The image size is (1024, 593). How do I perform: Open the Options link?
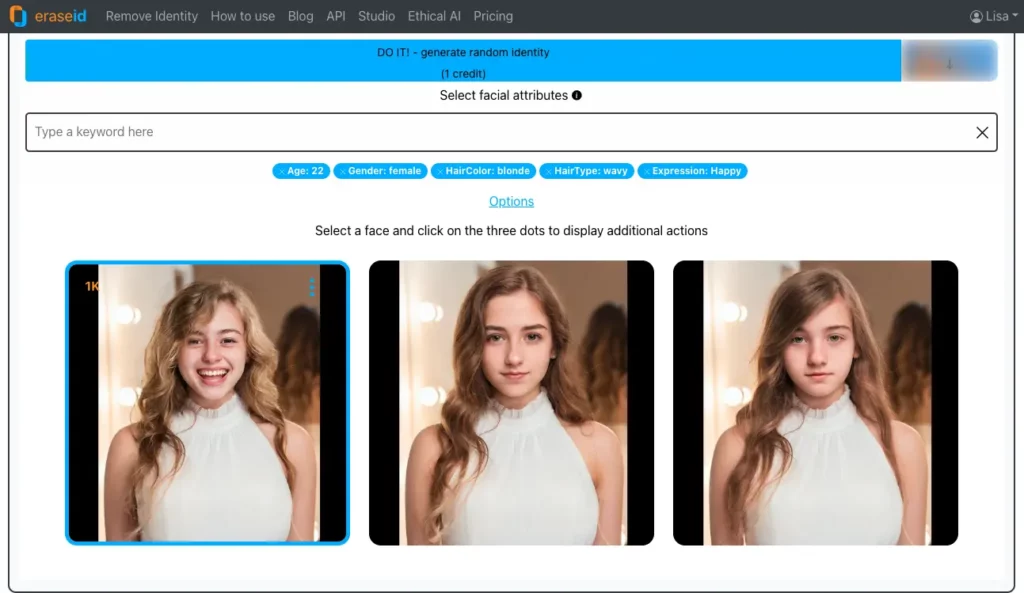(511, 201)
